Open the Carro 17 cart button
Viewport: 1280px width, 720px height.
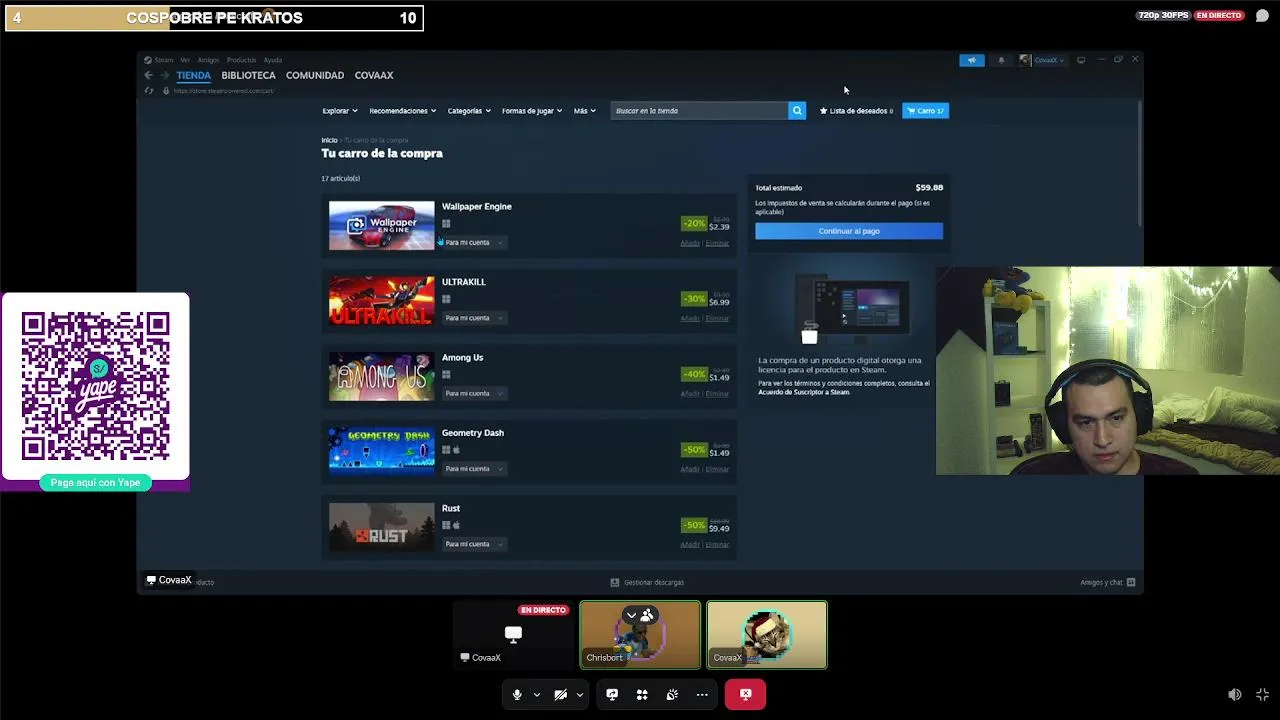(925, 111)
